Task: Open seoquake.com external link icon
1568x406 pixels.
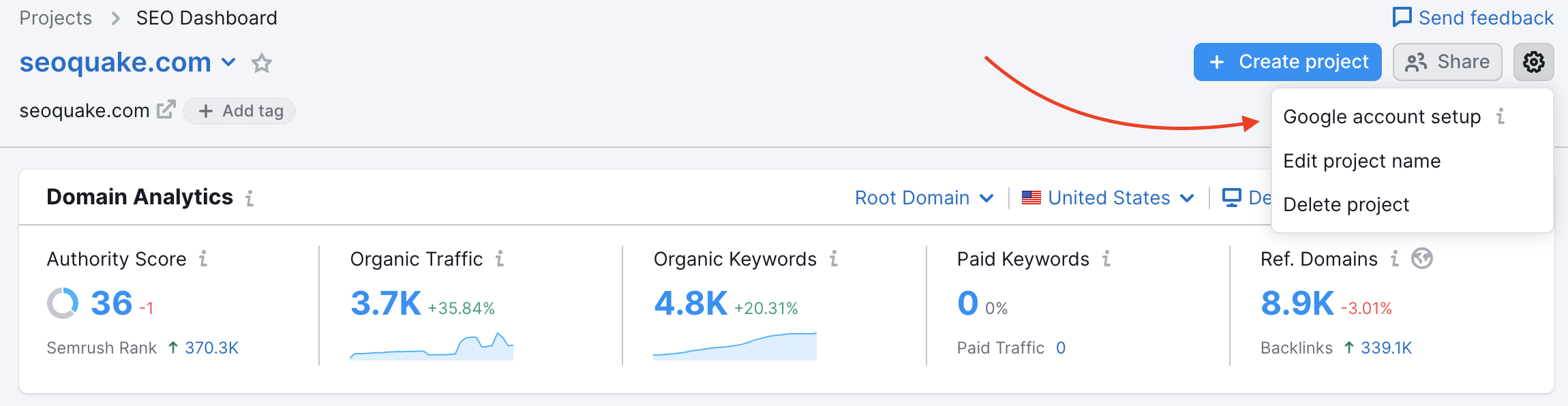Action: [166, 110]
